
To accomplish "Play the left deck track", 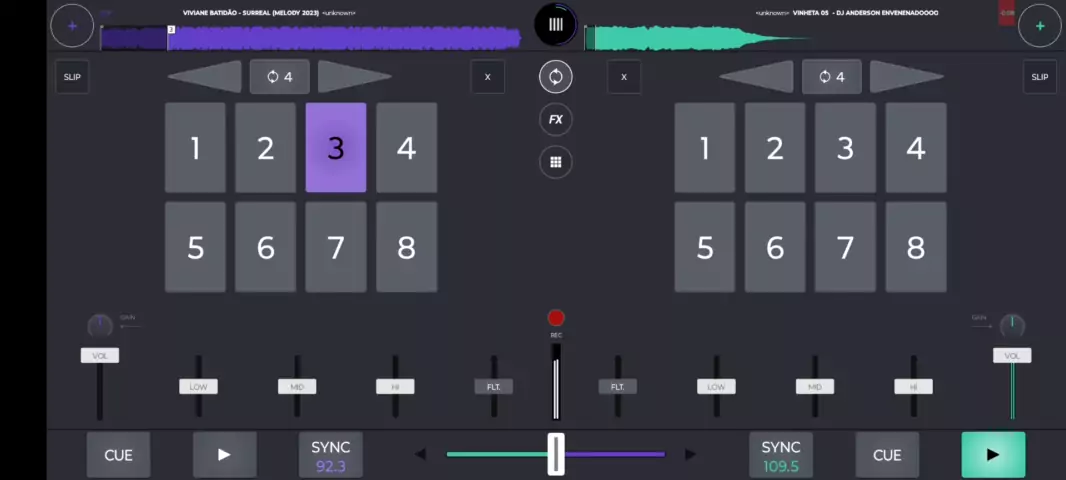I will point(224,455).
